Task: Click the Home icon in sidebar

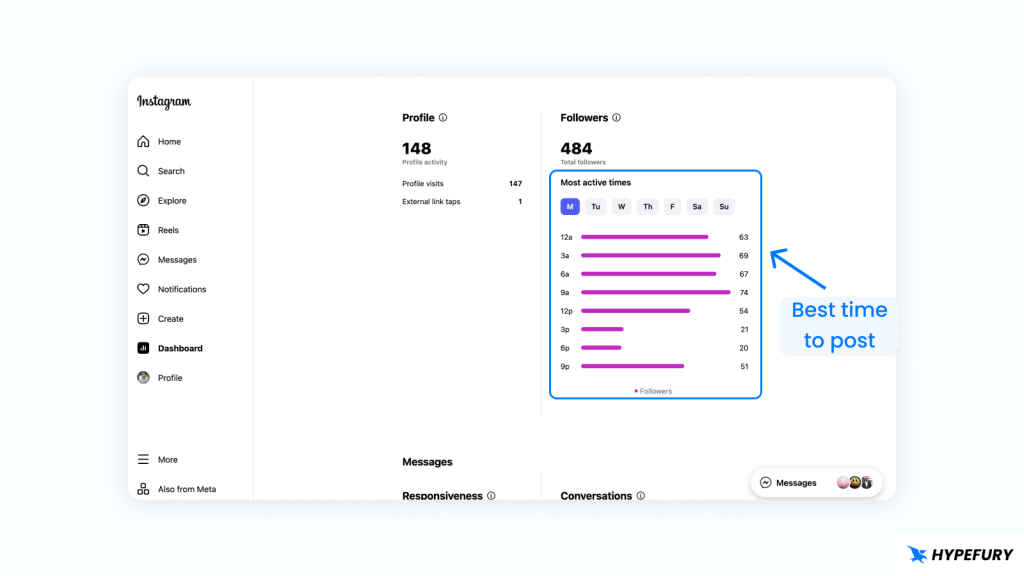Action: [143, 142]
